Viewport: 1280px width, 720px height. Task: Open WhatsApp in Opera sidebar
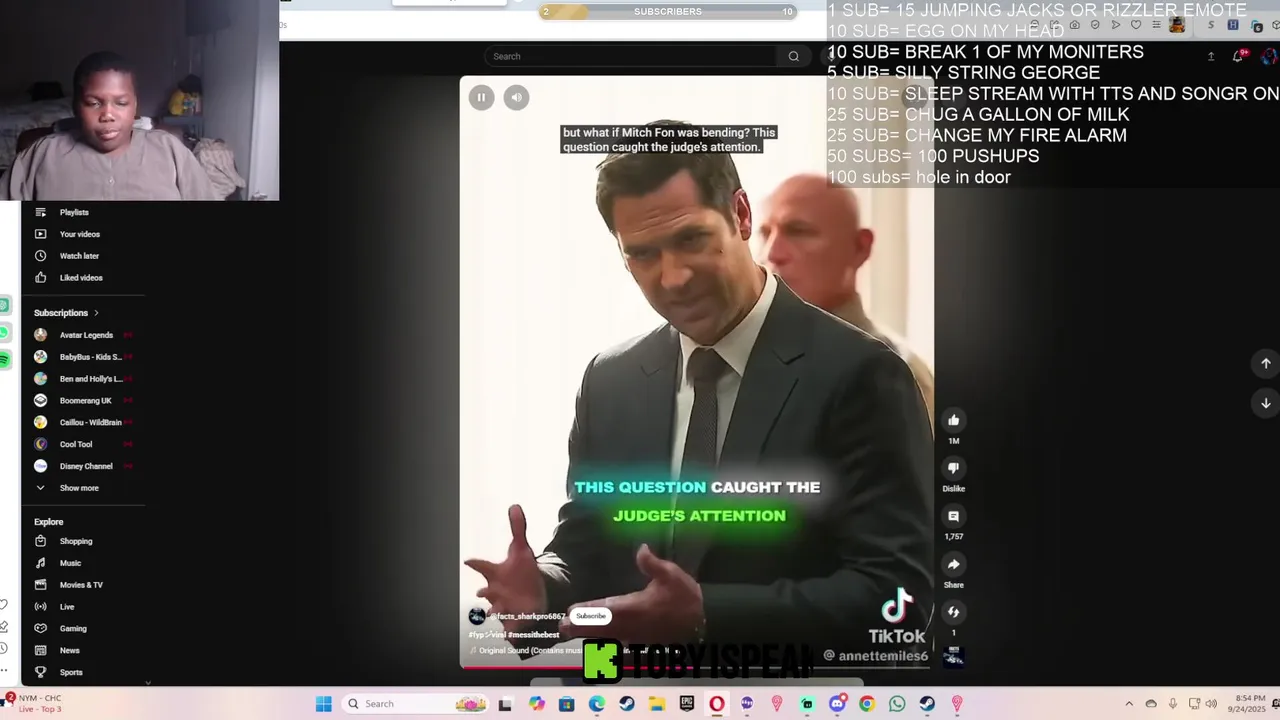5,332
